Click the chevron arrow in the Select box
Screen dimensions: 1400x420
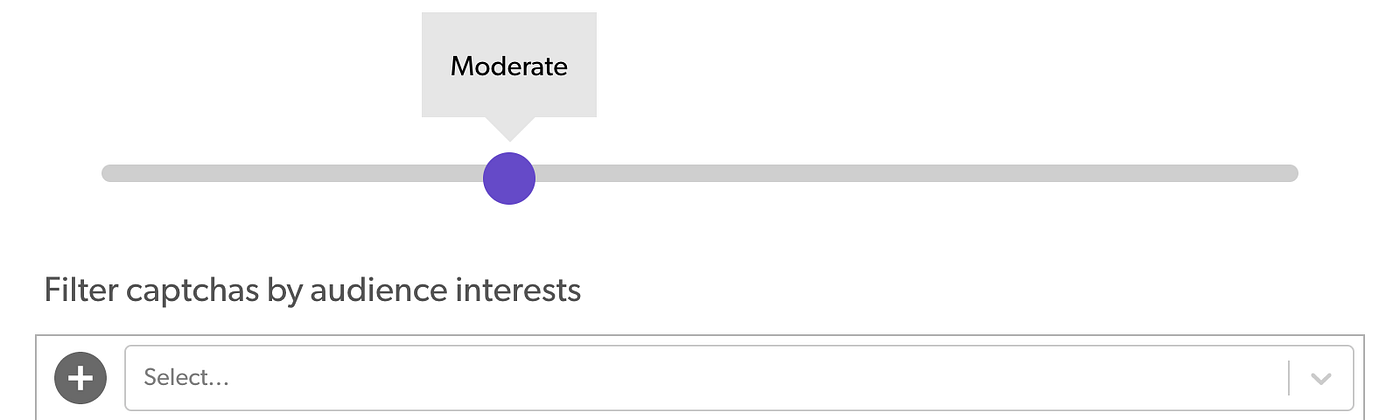(x=1321, y=378)
